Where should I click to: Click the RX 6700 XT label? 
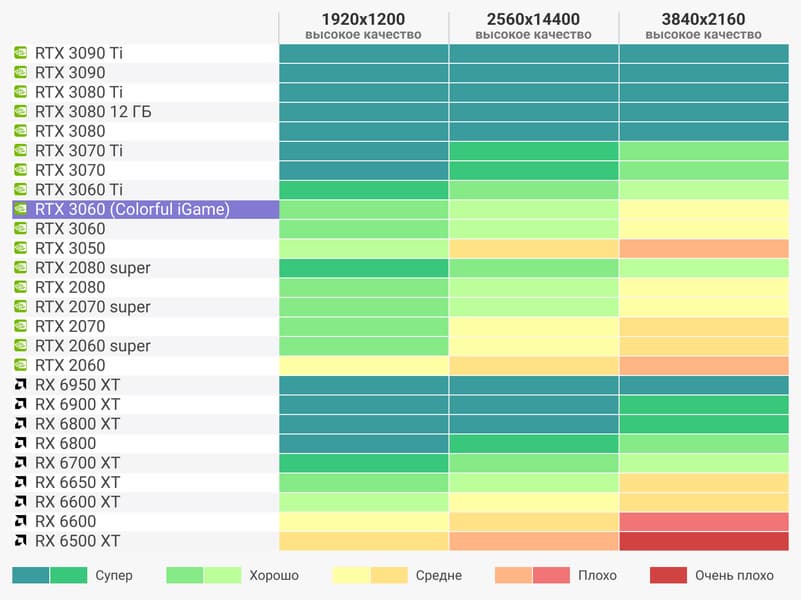77,463
